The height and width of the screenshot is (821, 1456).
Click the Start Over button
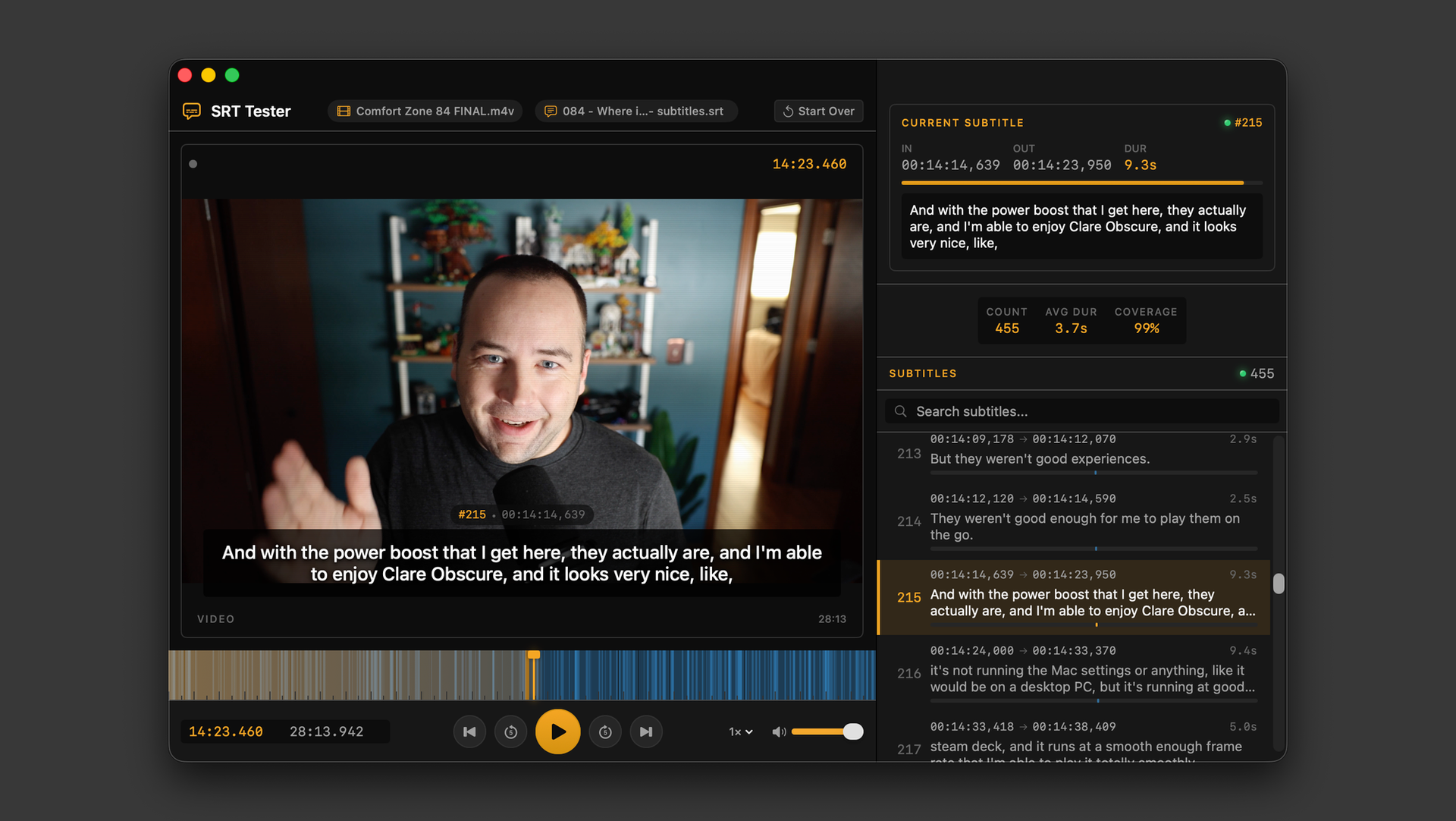tap(818, 111)
